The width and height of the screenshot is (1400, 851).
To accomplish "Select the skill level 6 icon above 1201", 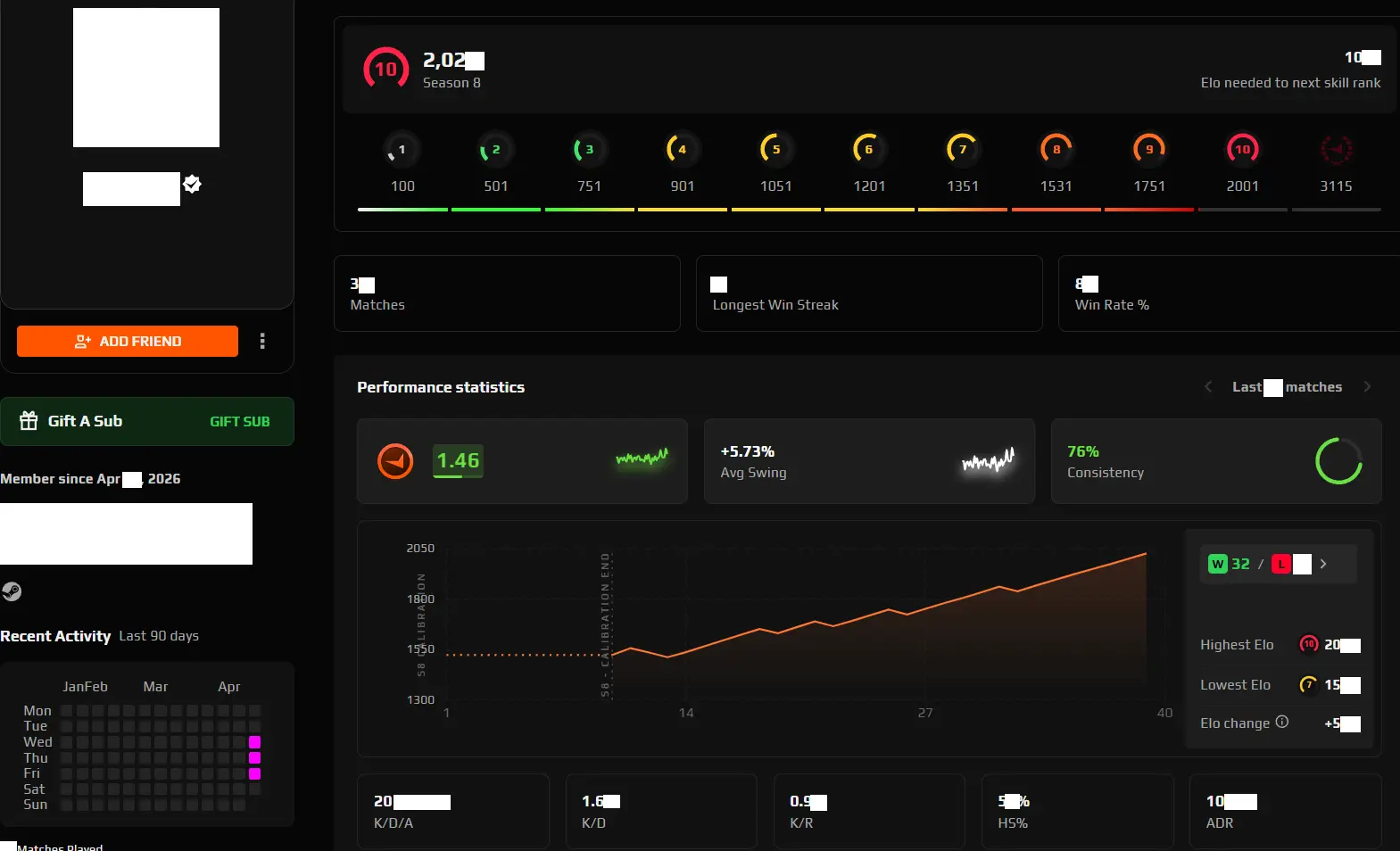I will point(868,149).
